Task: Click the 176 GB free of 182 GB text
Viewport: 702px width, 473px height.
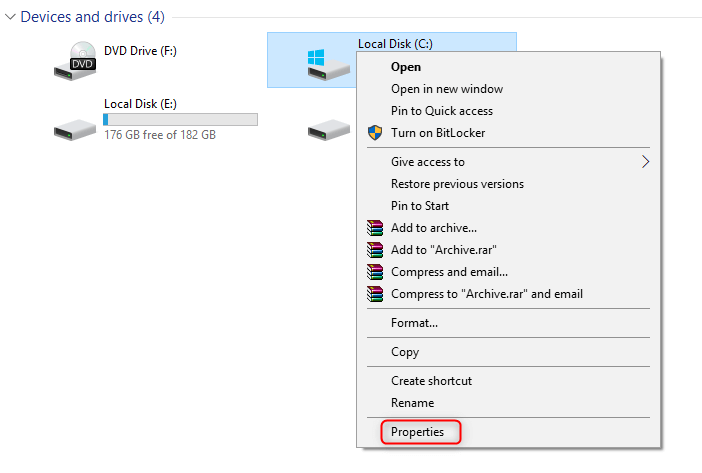Action: point(160,135)
